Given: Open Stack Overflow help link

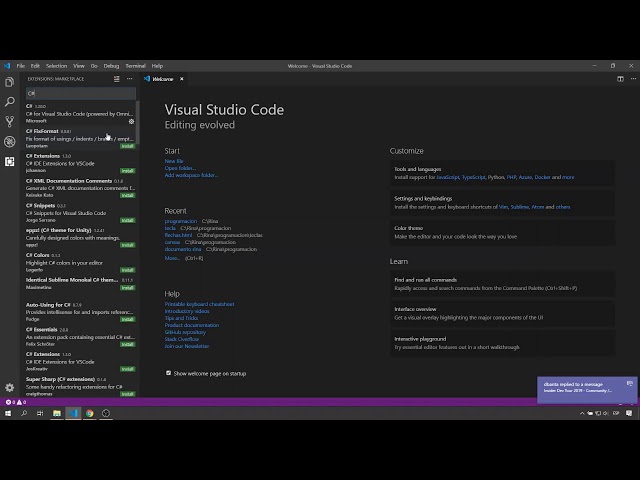Looking at the screenshot, I should [x=182, y=339].
